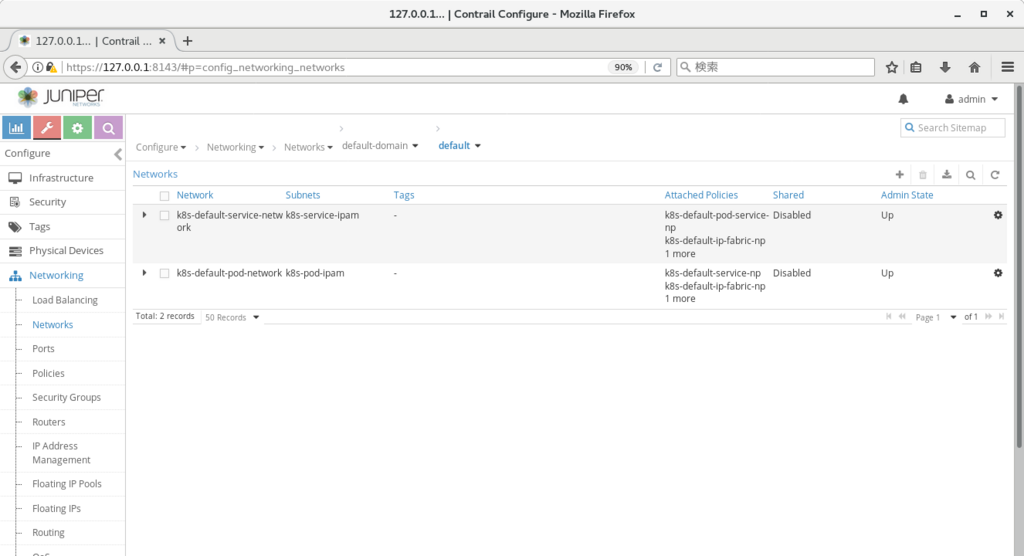
Task: Open the default project dropdown
Action: pyautogui.click(x=459, y=146)
